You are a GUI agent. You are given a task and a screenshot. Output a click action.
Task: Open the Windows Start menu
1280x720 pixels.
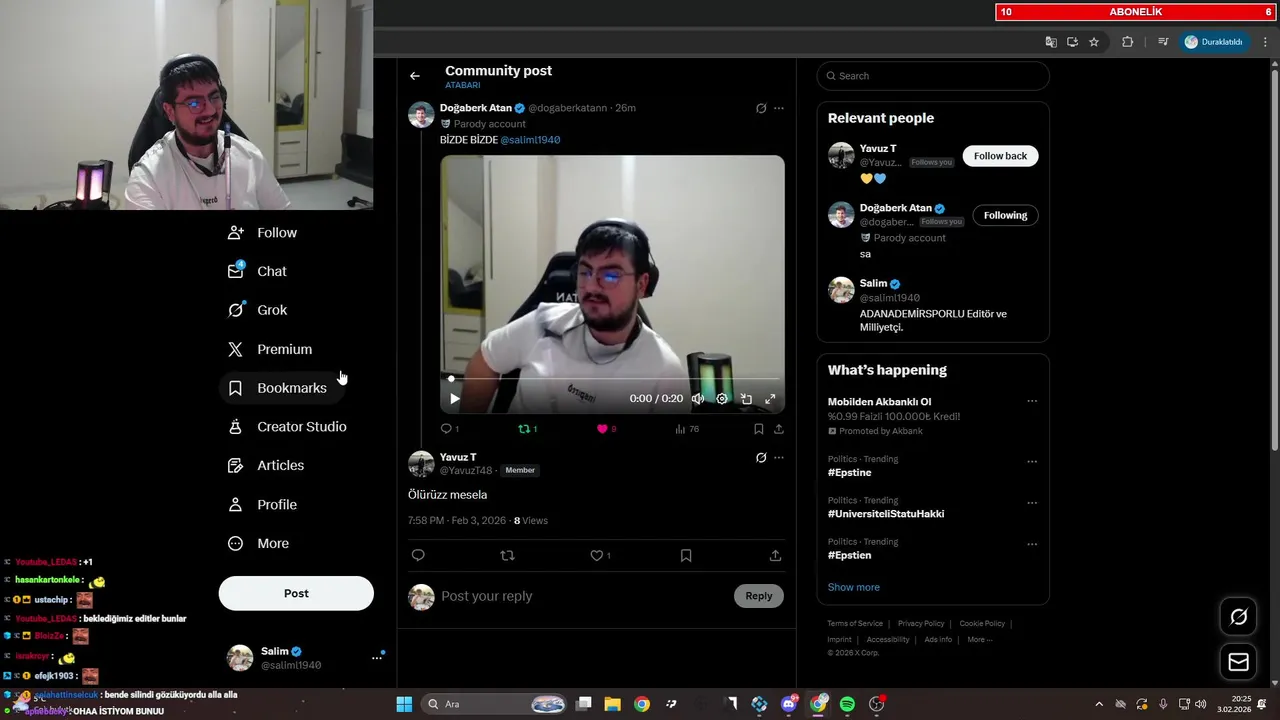pos(404,704)
